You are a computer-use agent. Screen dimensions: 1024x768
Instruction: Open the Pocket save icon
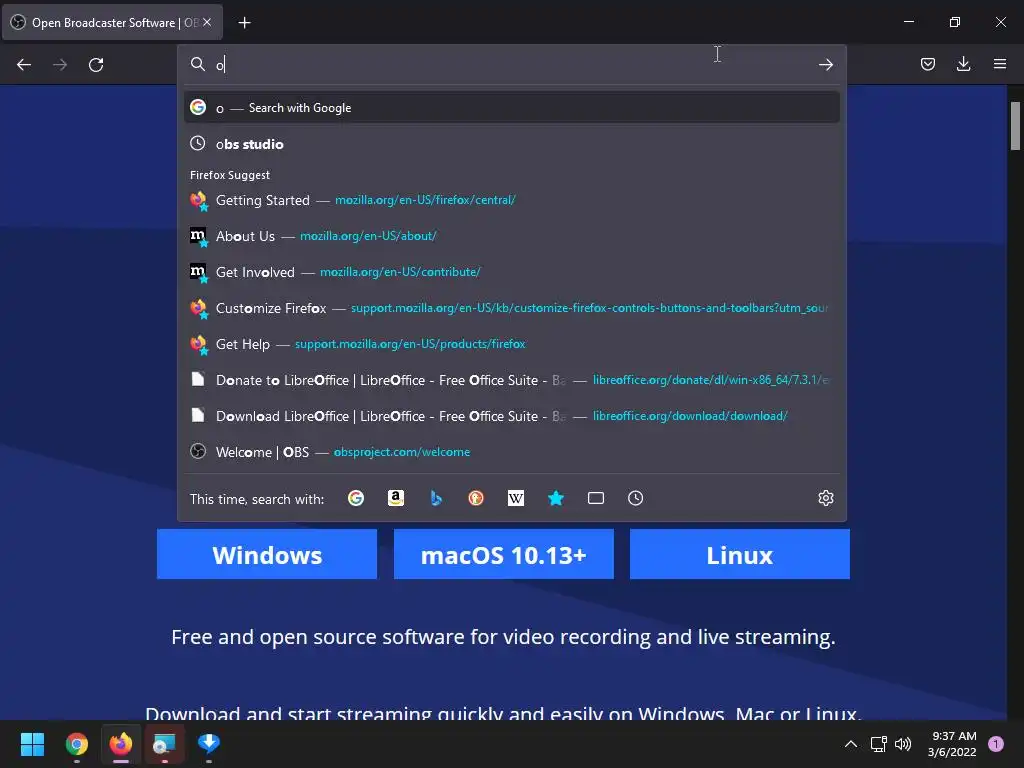coord(927,64)
